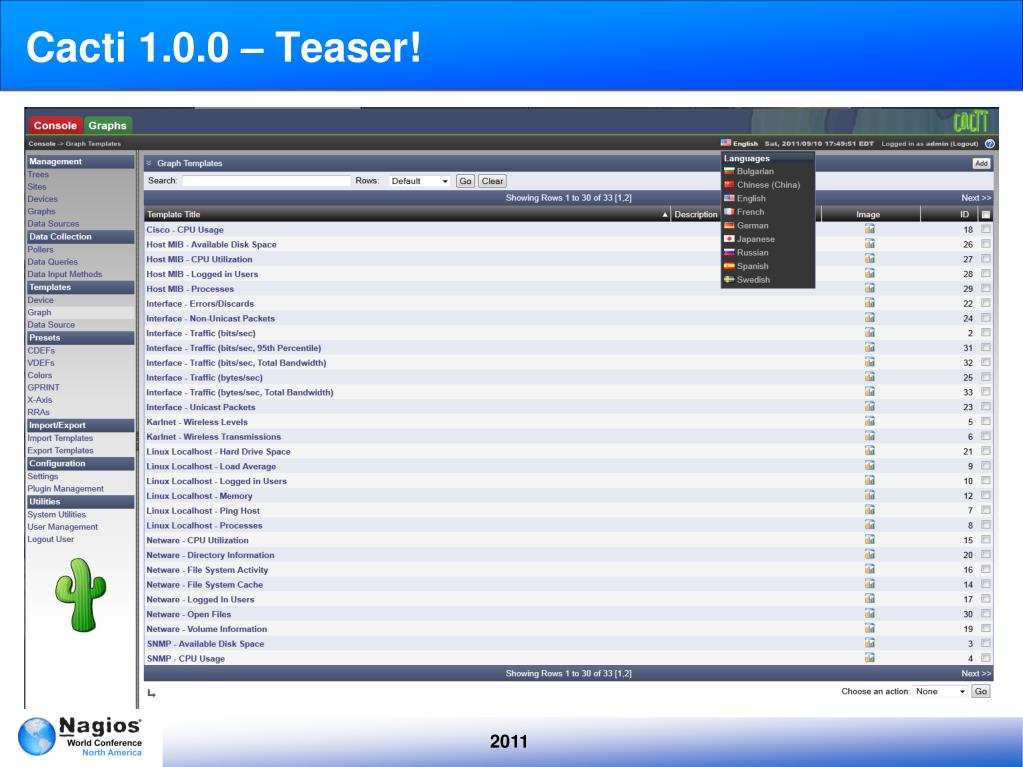Click the Cacti logo in the header
The width and height of the screenshot is (1023, 767).
[971, 122]
